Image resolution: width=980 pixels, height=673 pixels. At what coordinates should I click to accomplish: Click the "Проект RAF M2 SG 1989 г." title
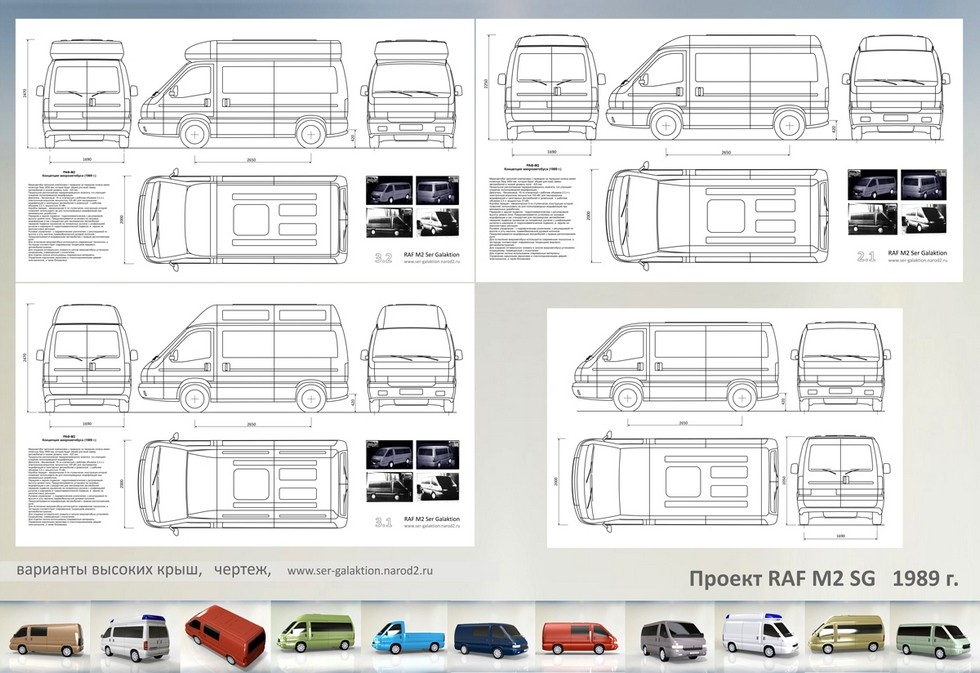pos(824,579)
